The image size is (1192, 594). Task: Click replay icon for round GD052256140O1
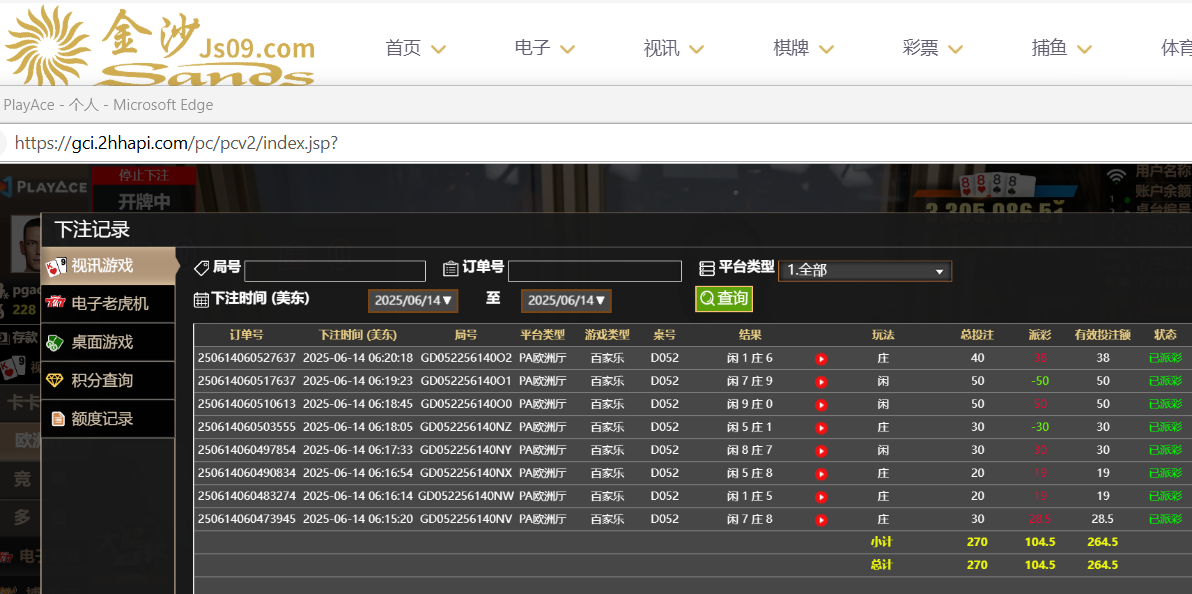pos(821,382)
